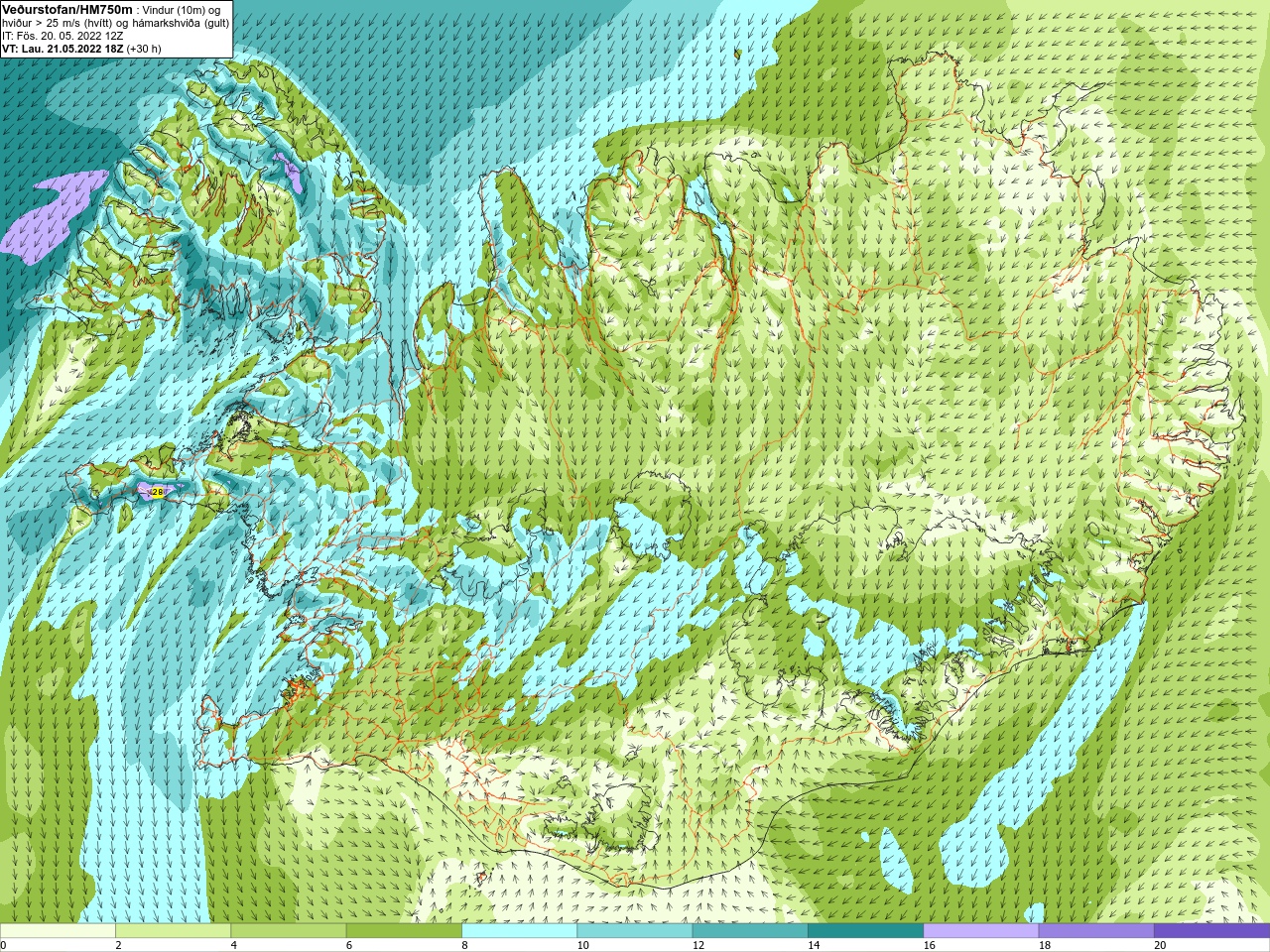1270x952 pixels.
Task: Click the 2–4 m/s light green legend swatch
Action: point(173,931)
